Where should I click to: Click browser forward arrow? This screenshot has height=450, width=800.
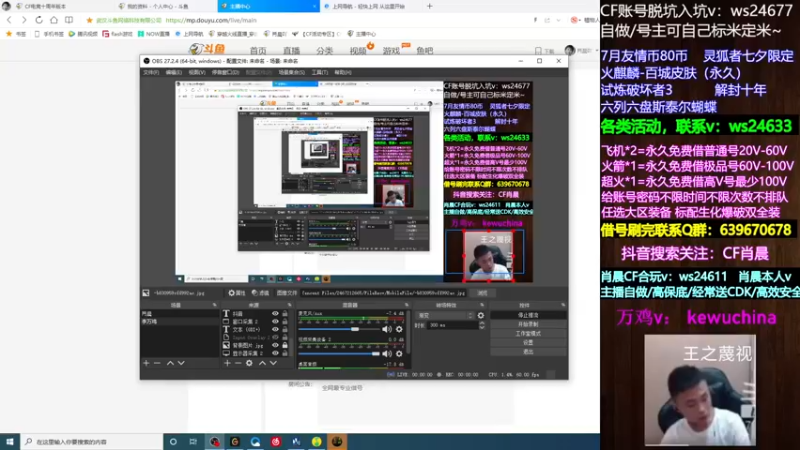pos(23,20)
